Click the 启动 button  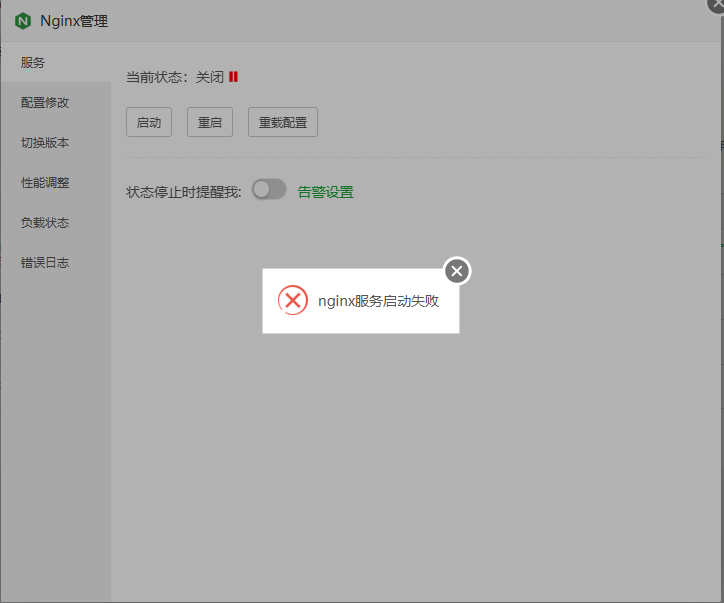pyautogui.click(x=149, y=122)
